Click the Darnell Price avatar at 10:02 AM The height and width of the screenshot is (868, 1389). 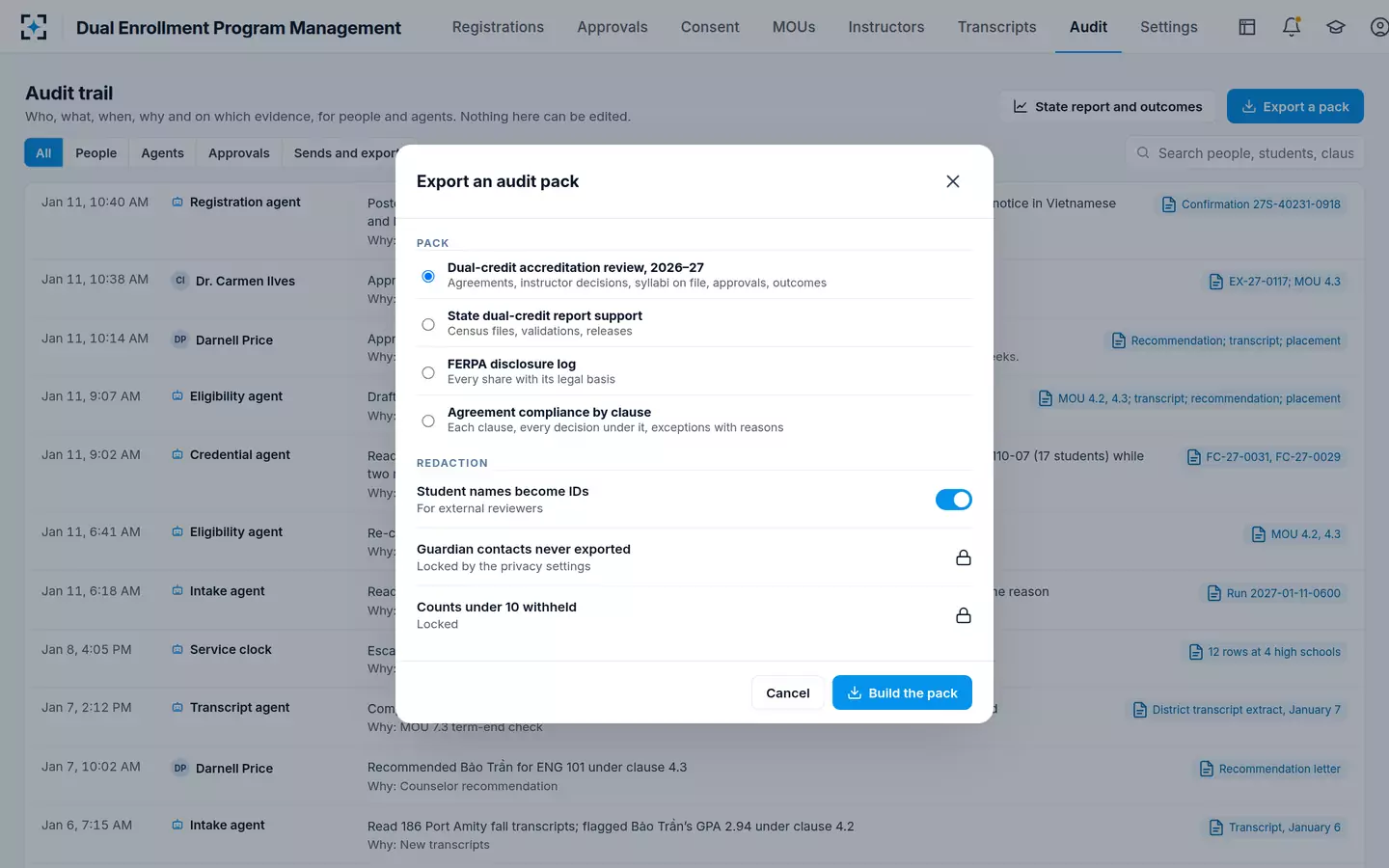[x=180, y=769]
